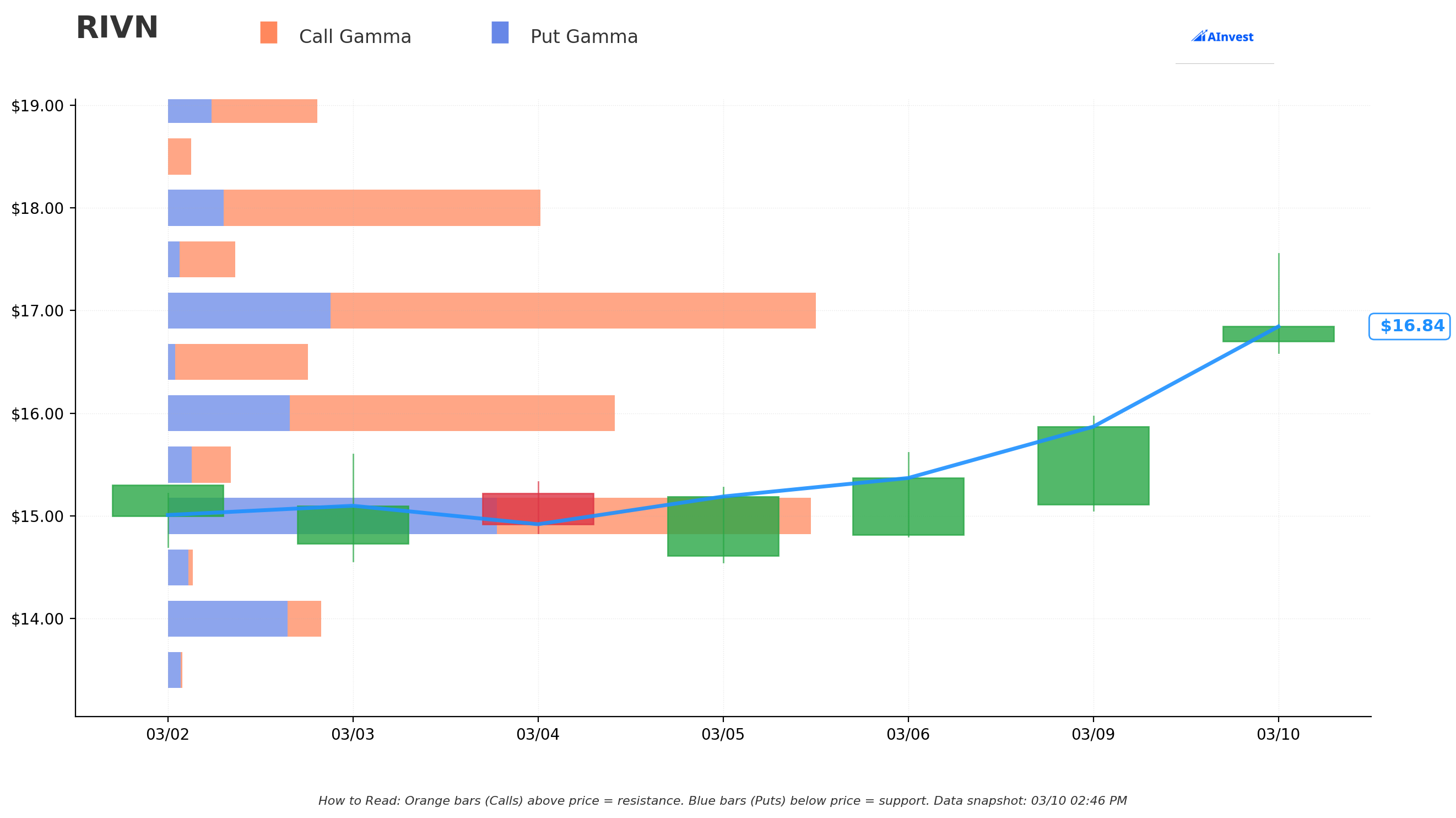The height and width of the screenshot is (818, 1456).
Task: Select the $14.00 y-axis label
Action: click(37, 620)
